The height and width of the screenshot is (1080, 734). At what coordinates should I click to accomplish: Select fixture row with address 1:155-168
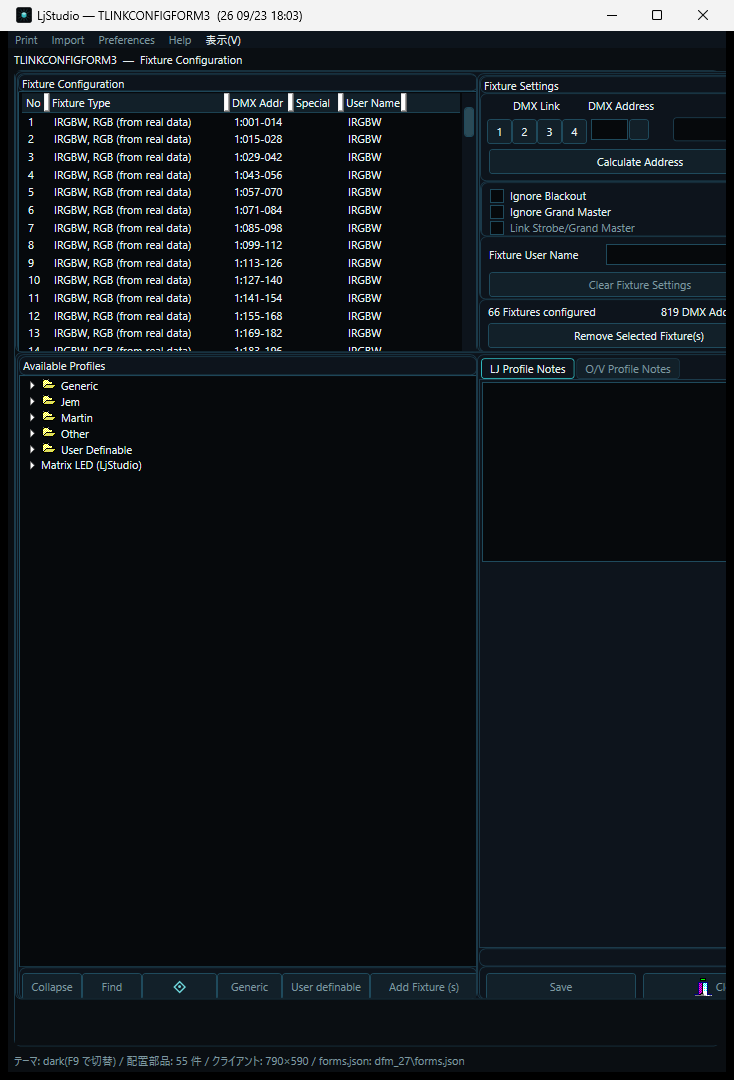[241, 316]
